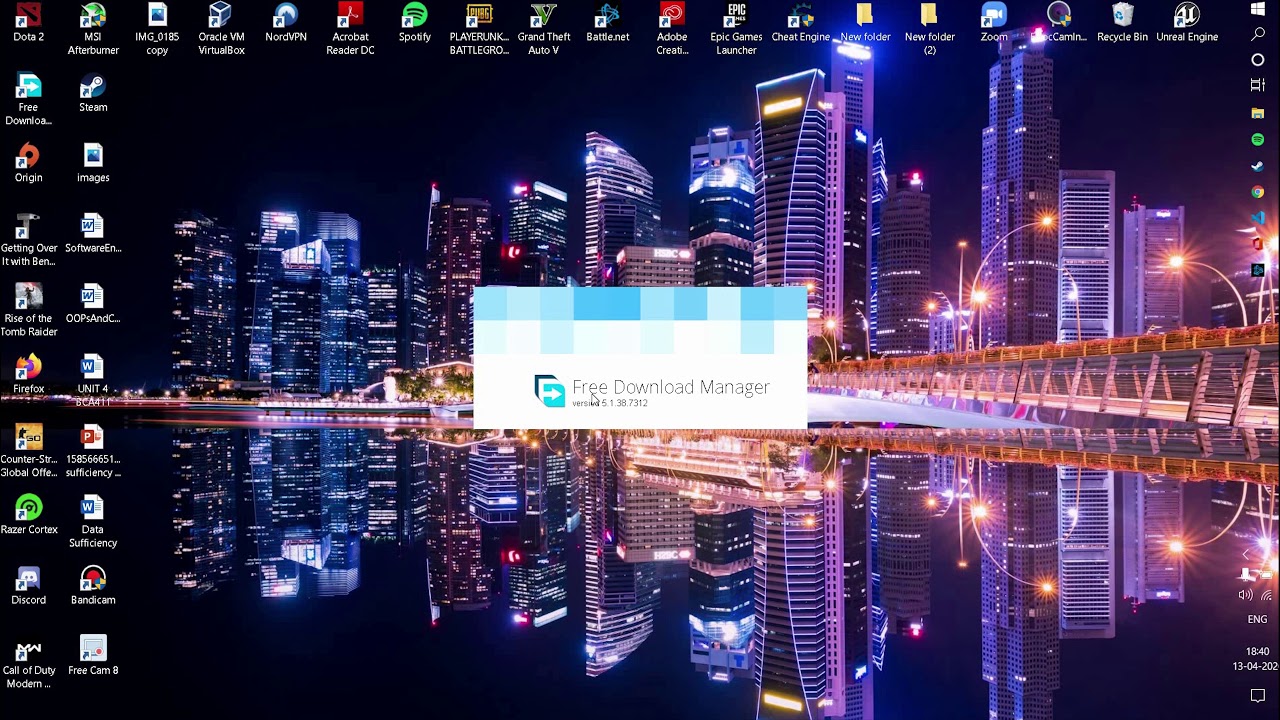Select the Data Sufficiency Word document
1280x720 pixels.
pos(93,522)
